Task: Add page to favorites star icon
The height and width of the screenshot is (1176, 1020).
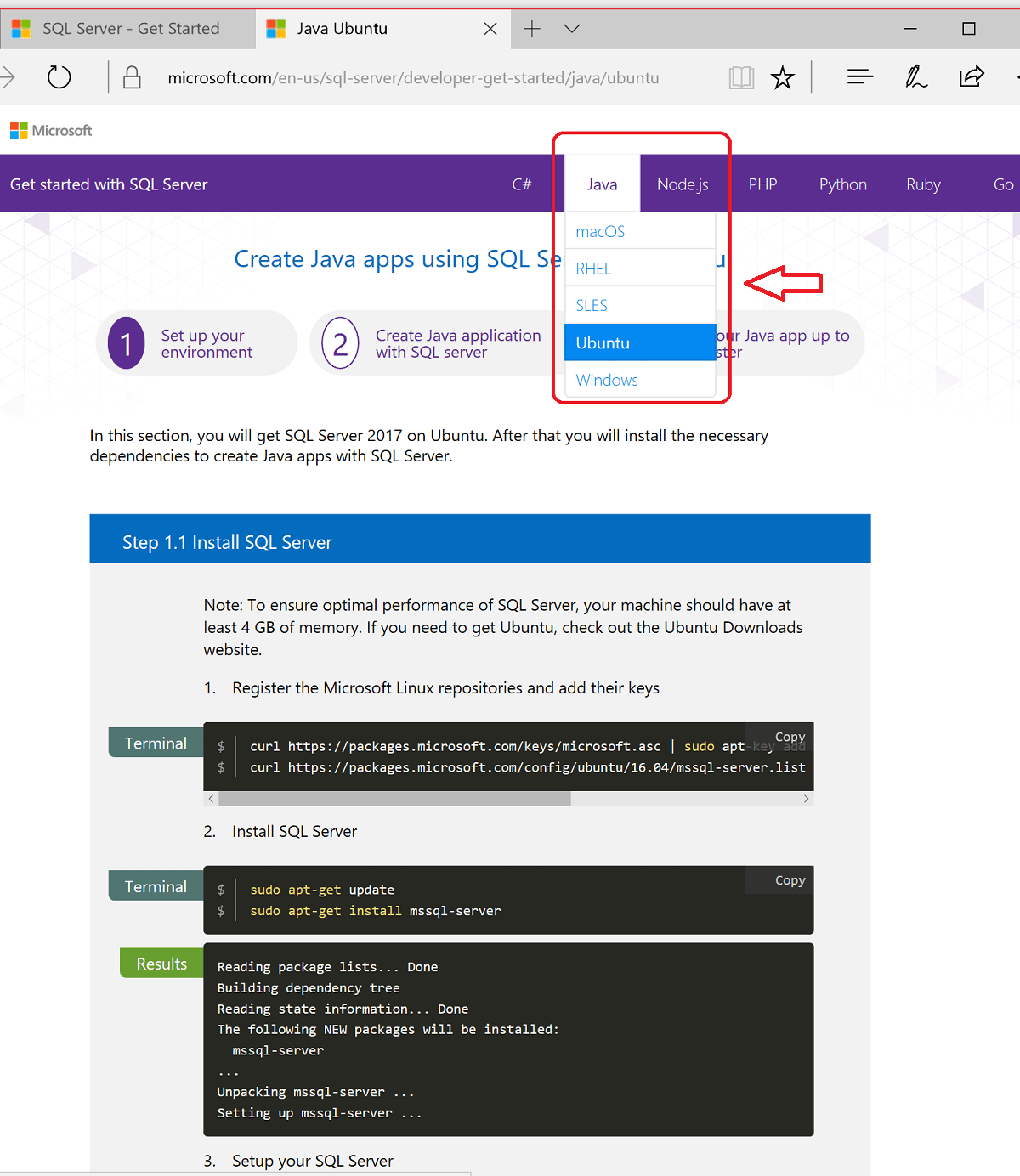Action: pyautogui.click(x=782, y=78)
